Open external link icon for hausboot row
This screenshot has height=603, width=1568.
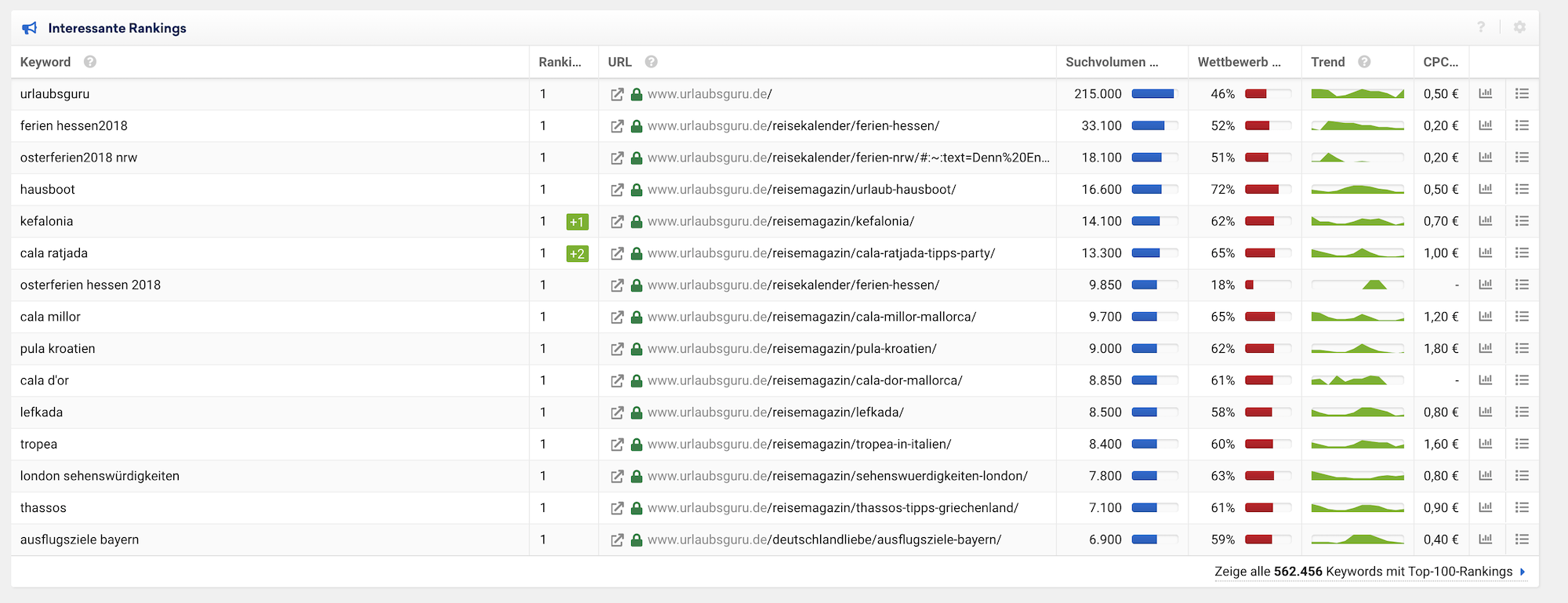(x=617, y=190)
